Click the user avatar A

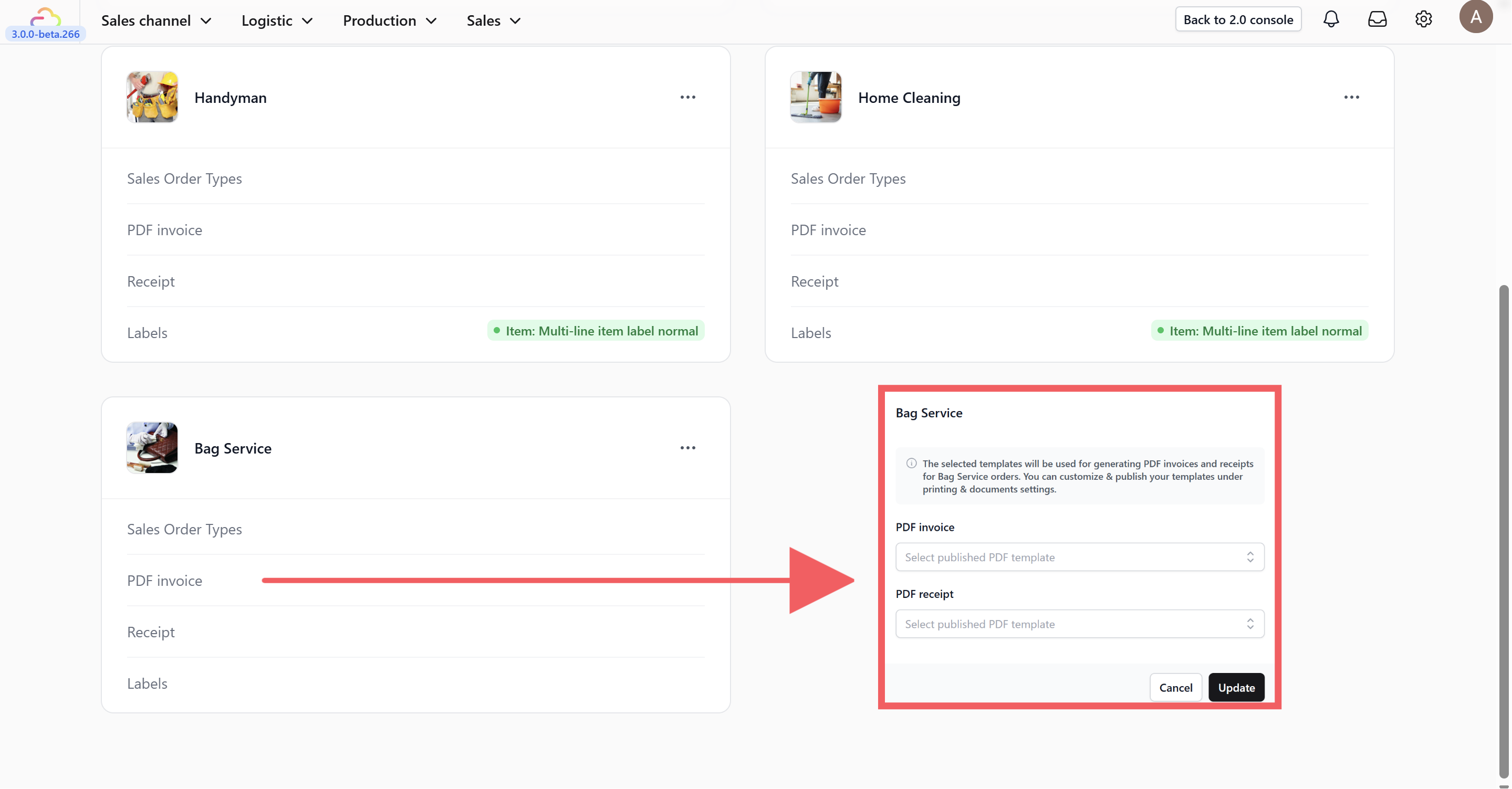[1475, 16]
